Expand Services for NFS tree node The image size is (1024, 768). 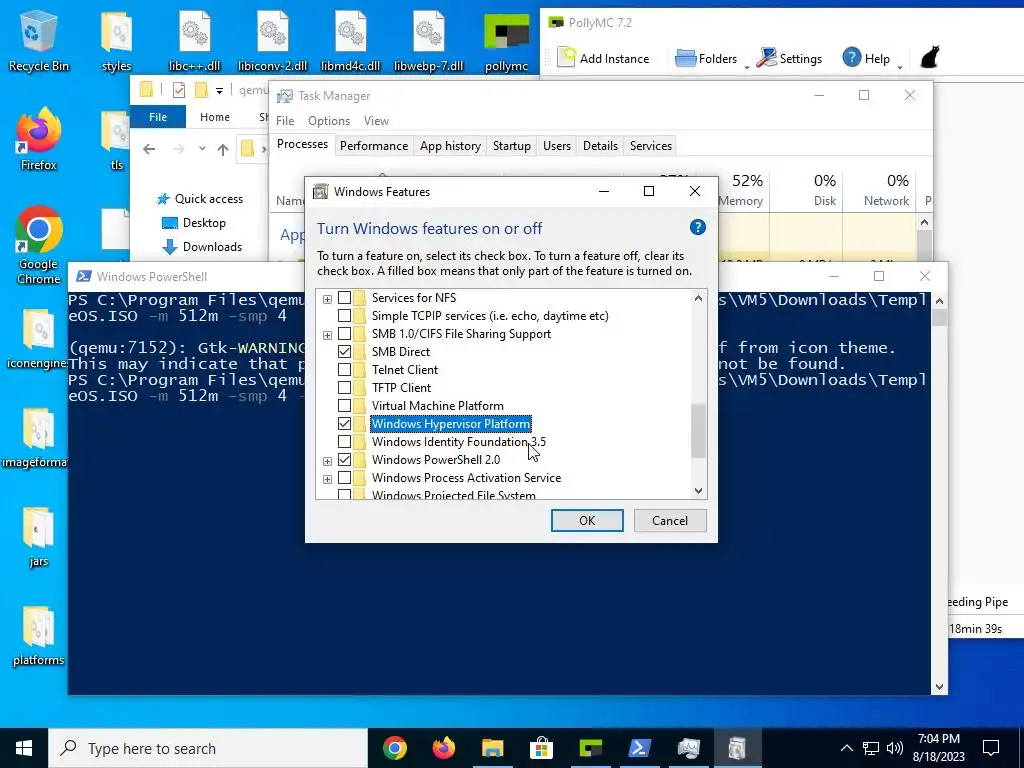pos(327,299)
